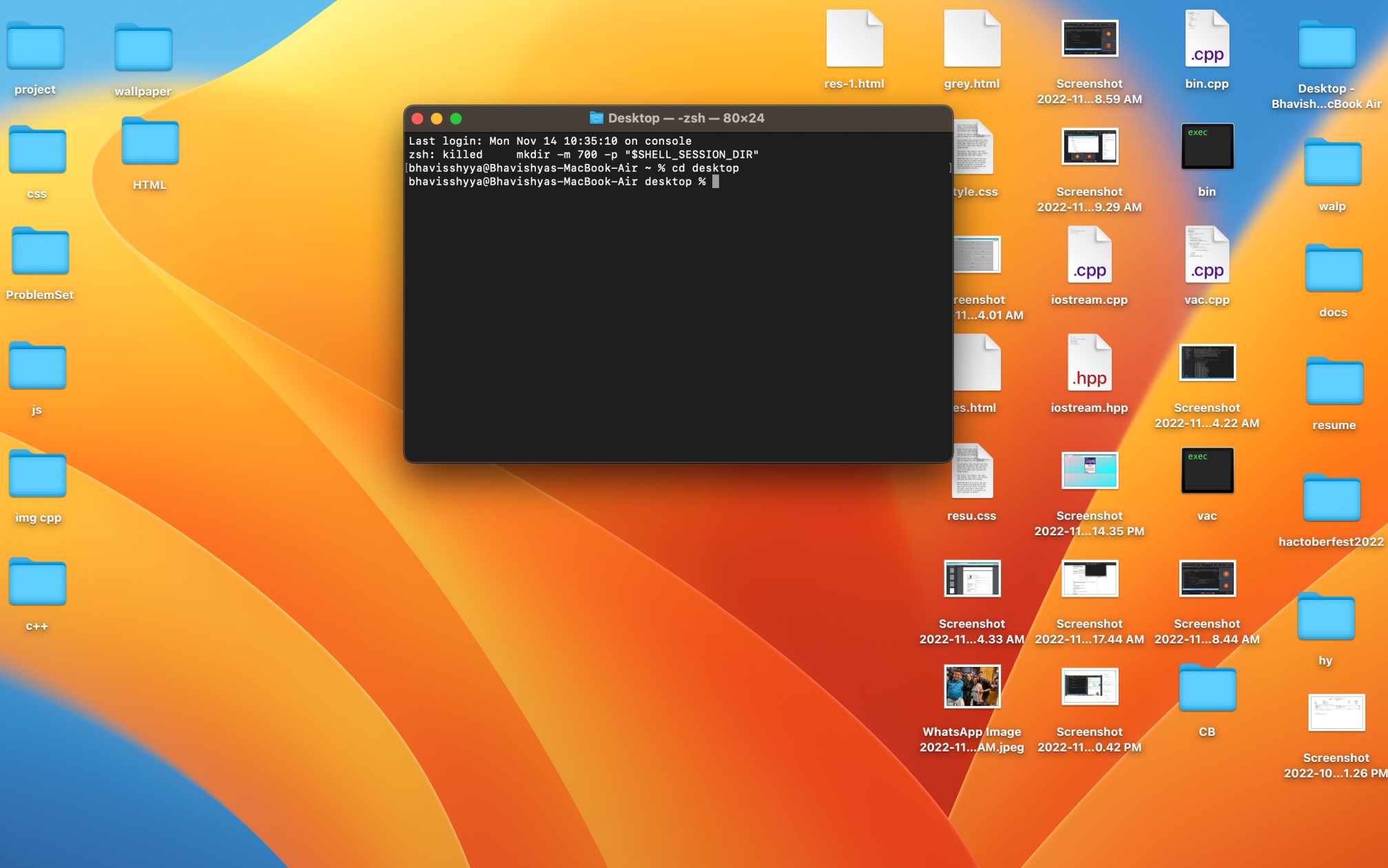Select the wallpaper folder on desktop

(143, 49)
